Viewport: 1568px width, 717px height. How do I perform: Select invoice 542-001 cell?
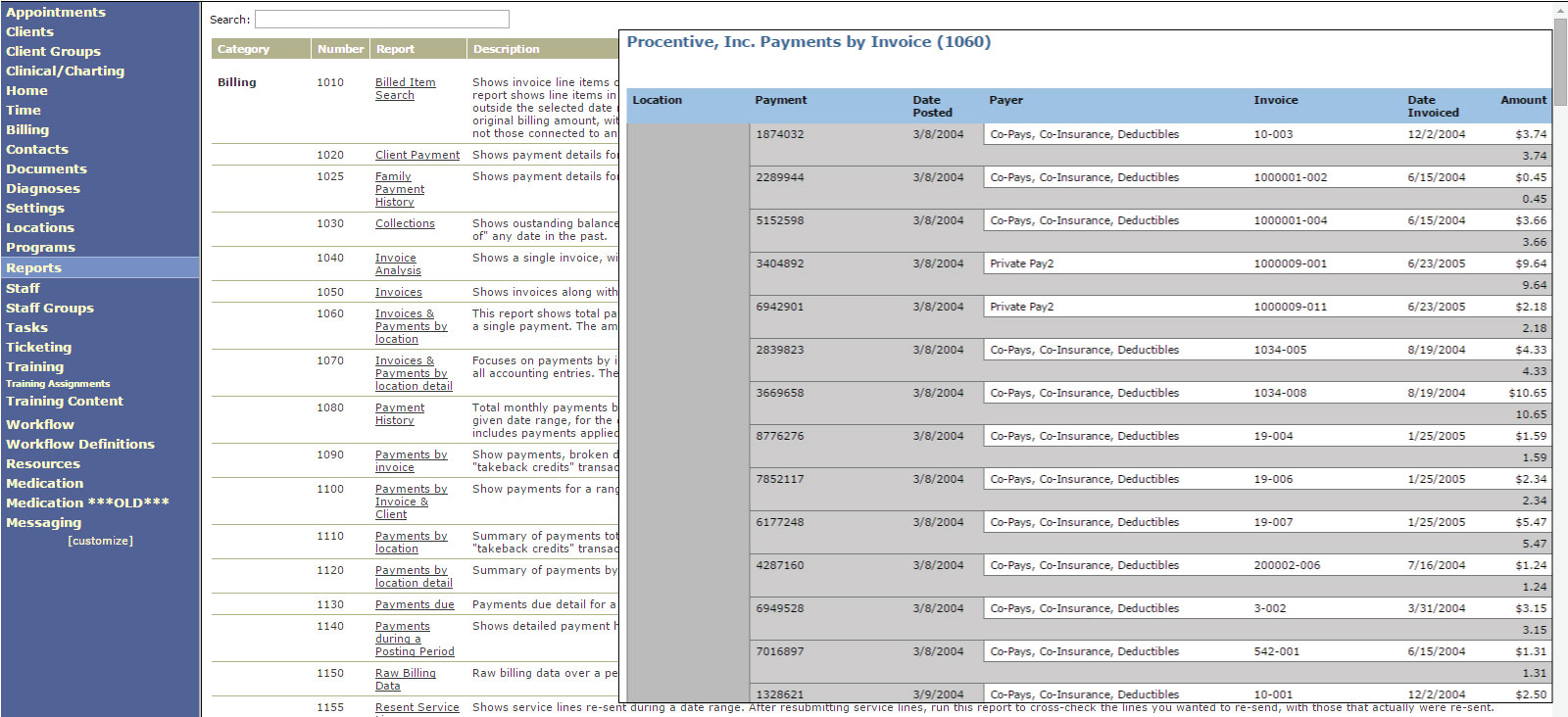[1276, 651]
